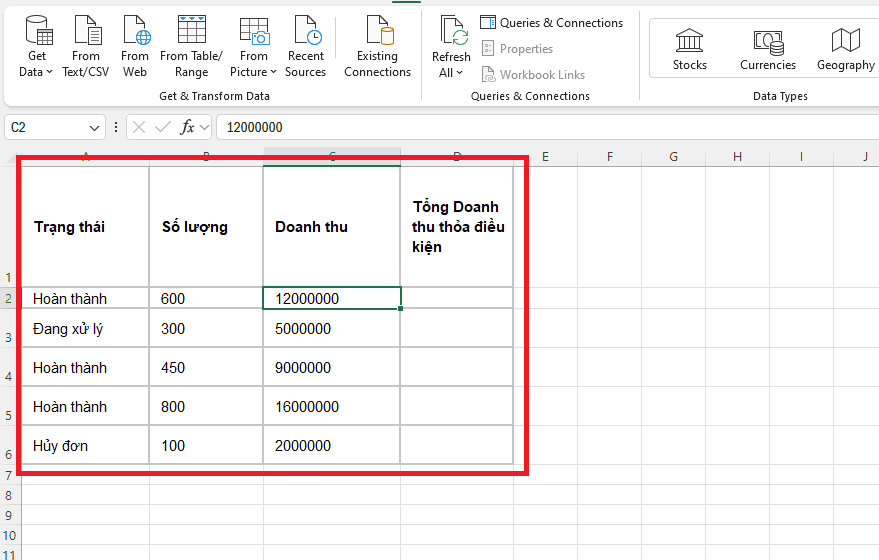Screen dimensions: 879x560
Task: Select quantity cell 100
Action: click(x=206, y=445)
